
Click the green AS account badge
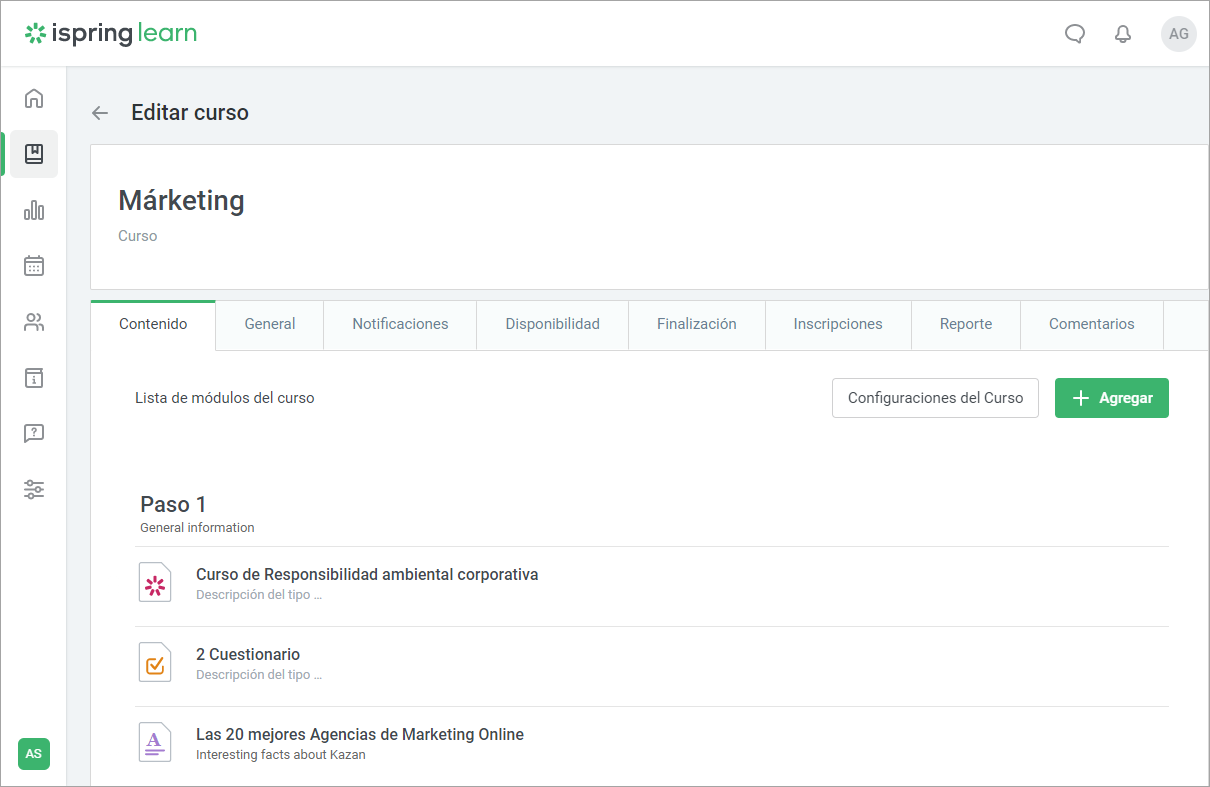click(x=34, y=753)
